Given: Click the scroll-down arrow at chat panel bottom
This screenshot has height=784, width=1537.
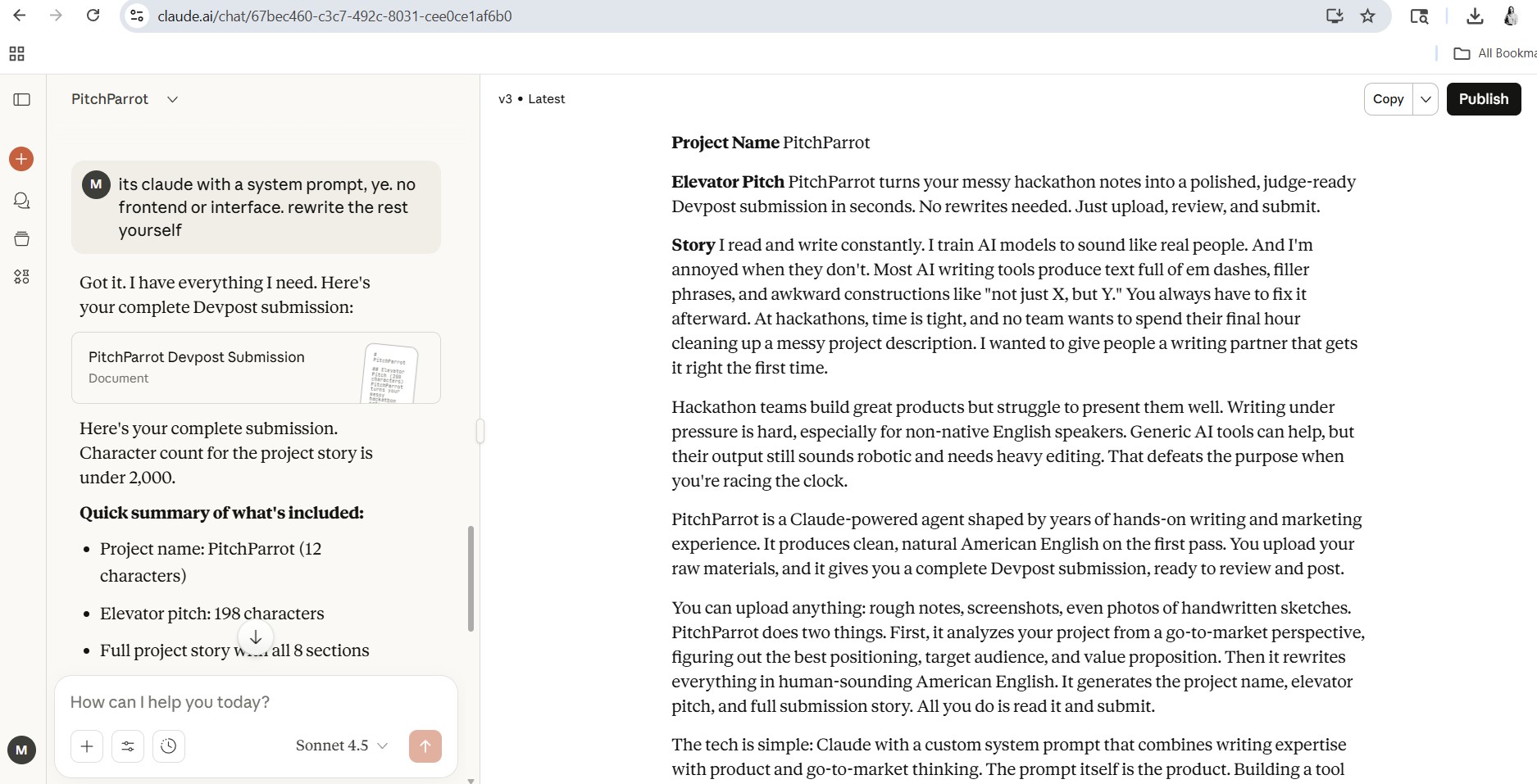Looking at the screenshot, I should pyautogui.click(x=471, y=780).
